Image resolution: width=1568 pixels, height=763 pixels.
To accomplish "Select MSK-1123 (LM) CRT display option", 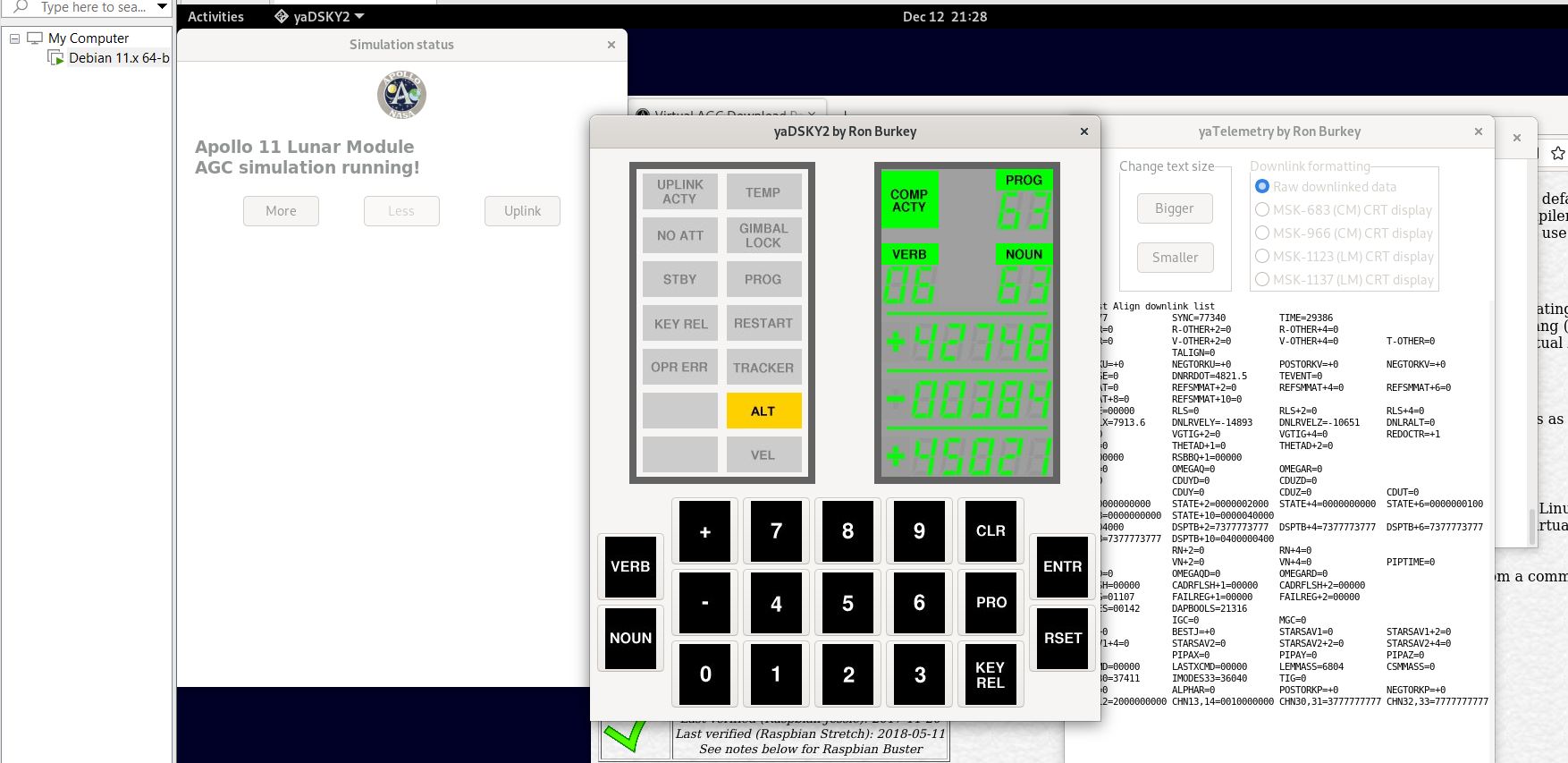I will point(1345,257).
